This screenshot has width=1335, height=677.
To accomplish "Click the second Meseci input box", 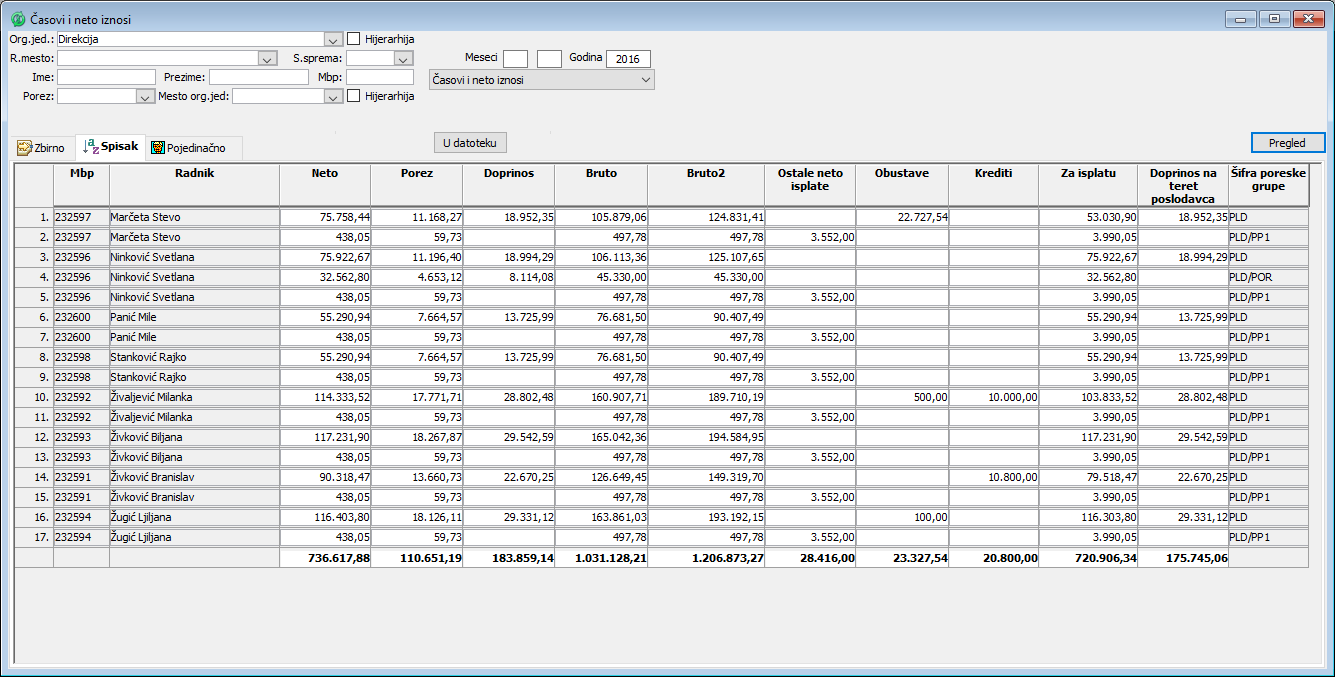I will coord(550,59).
